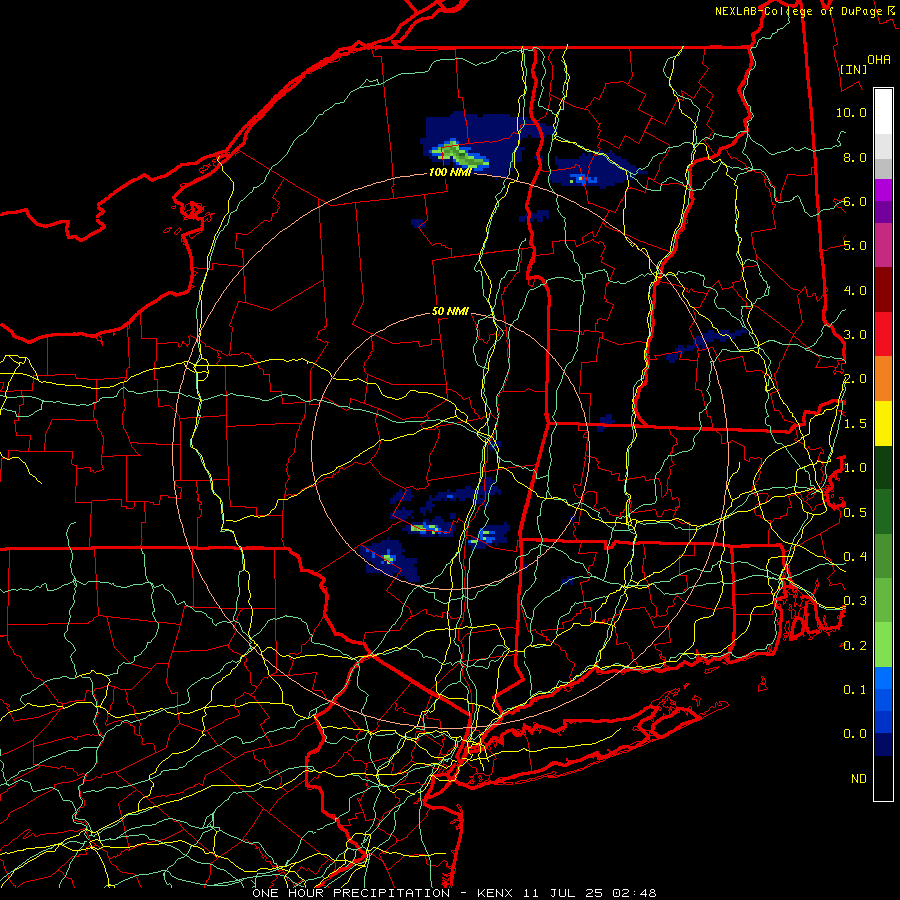Click the 0.1 legend value
Image resolution: width=900 pixels, height=900 pixels.
[855, 689]
